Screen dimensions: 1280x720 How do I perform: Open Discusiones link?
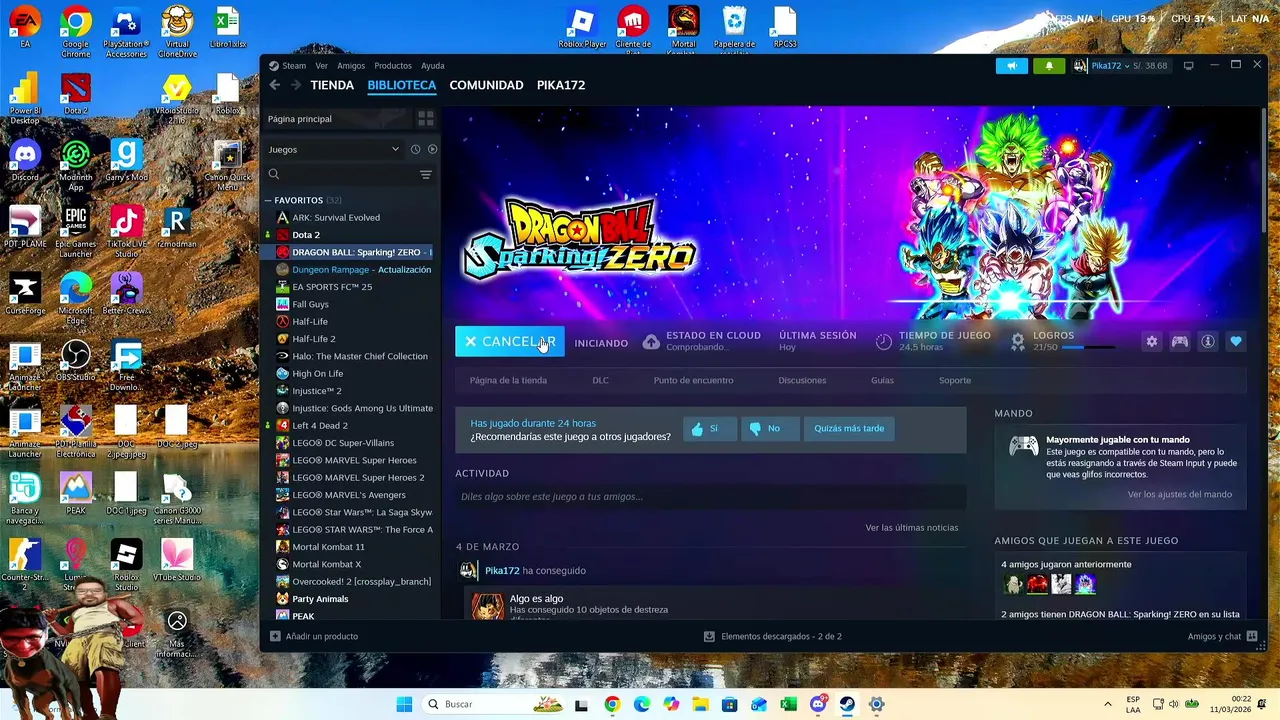point(802,380)
